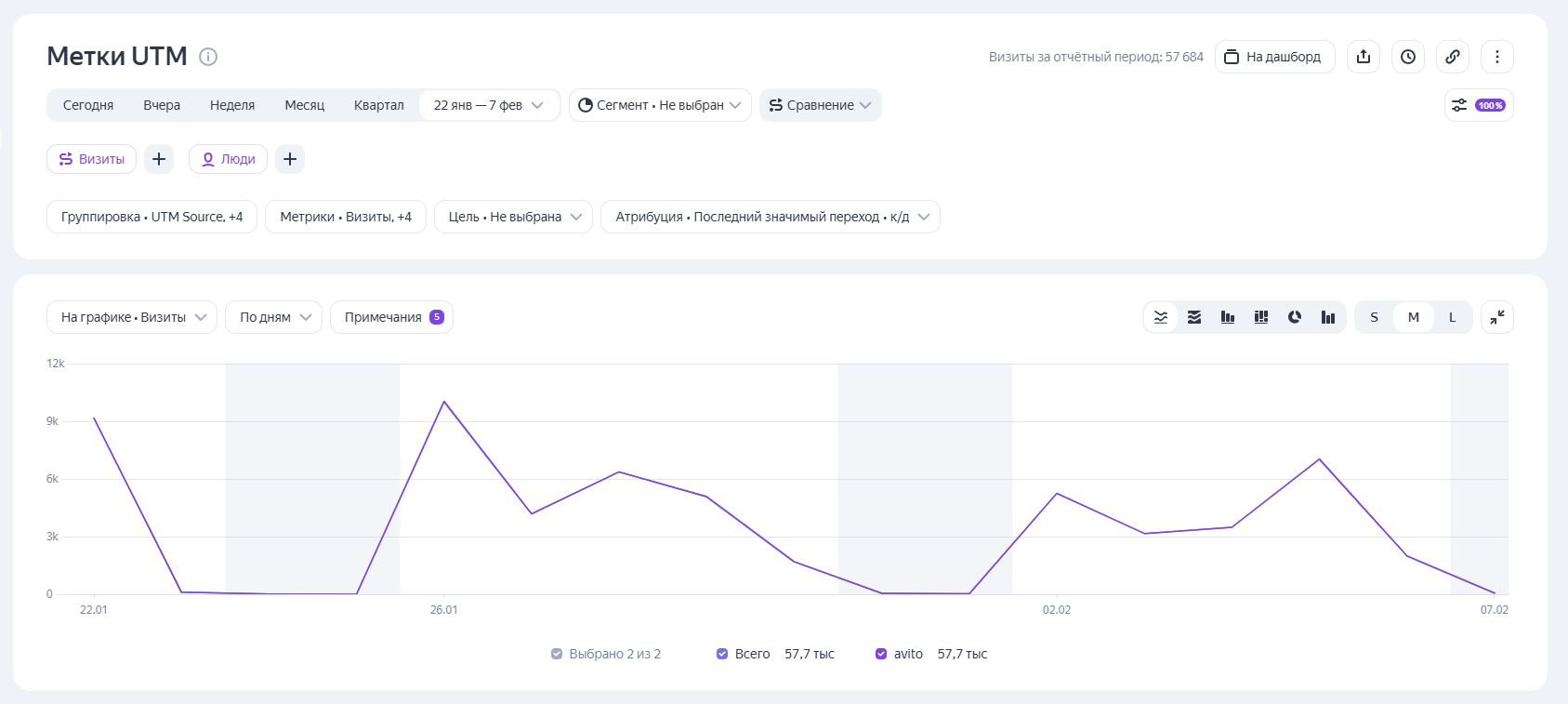The width and height of the screenshot is (1568, 704).
Task: Expand the 'По дням' granularity dropdown
Action: point(273,317)
